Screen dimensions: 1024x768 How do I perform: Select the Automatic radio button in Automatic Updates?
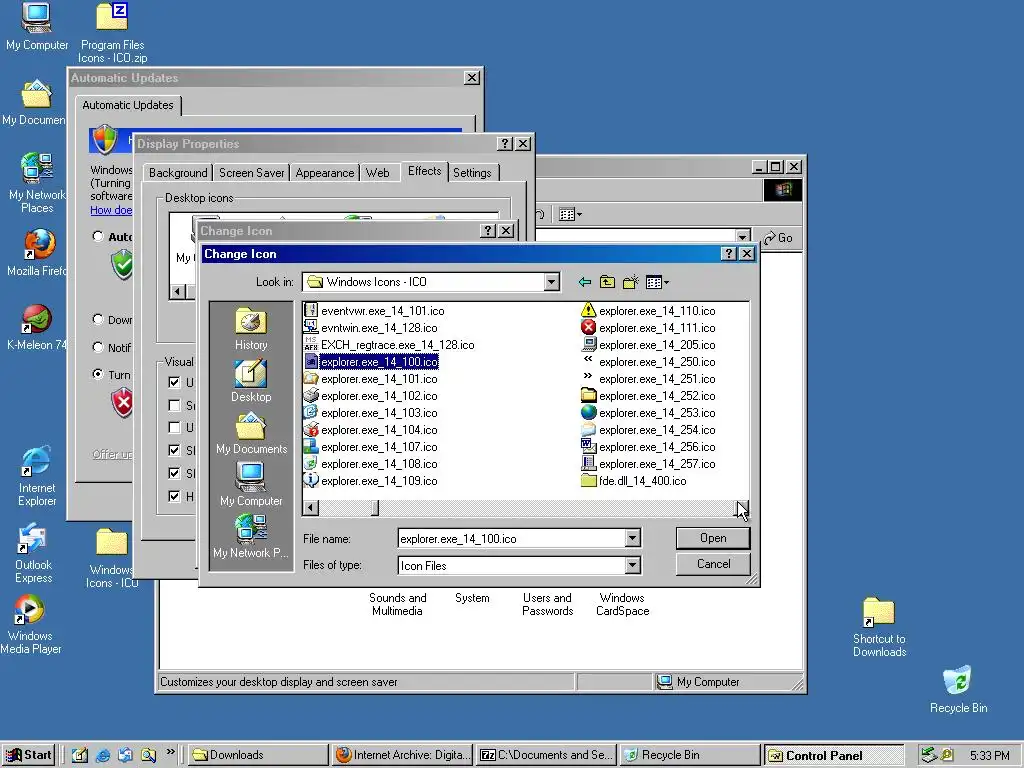98,236
